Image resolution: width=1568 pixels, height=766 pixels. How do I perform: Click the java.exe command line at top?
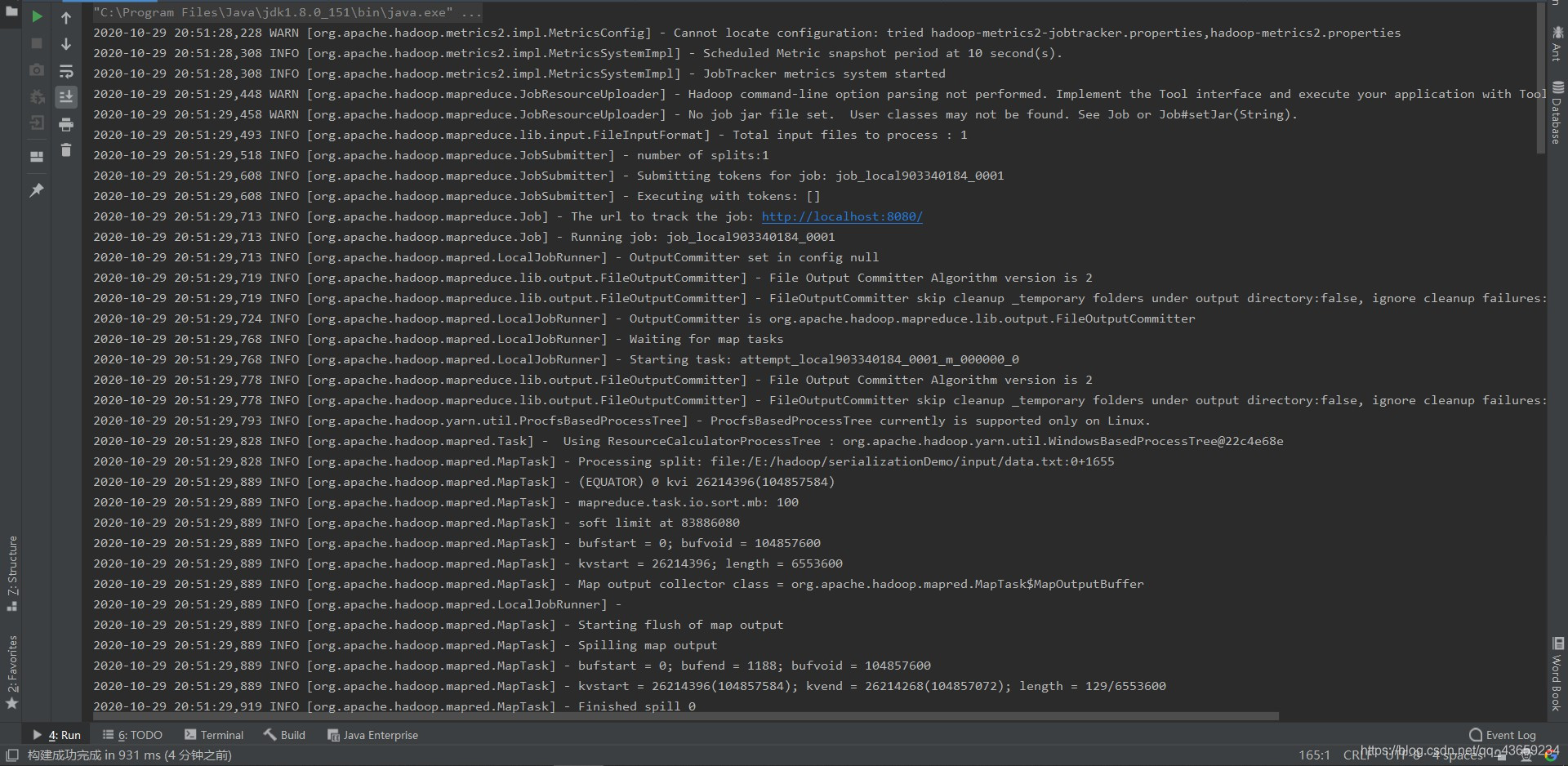[287, 12]
